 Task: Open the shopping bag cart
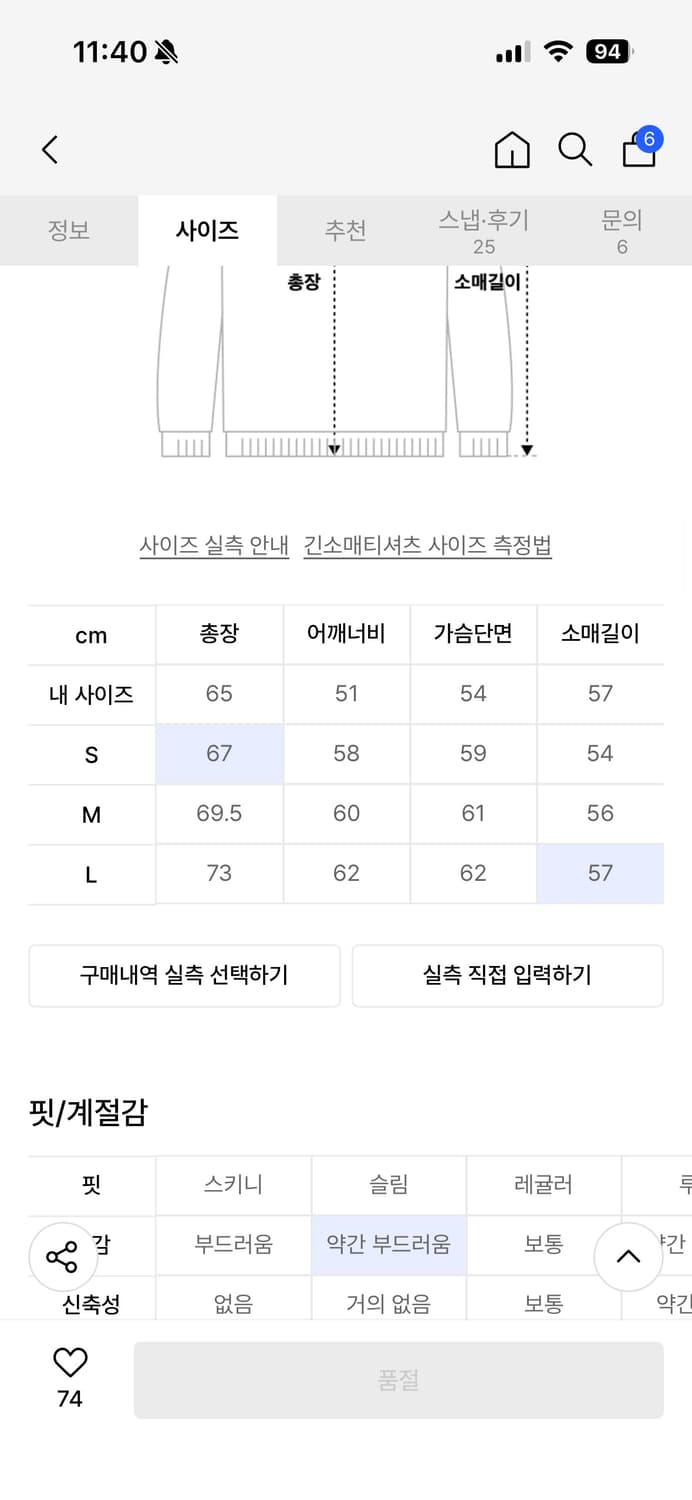pos(639,150)
